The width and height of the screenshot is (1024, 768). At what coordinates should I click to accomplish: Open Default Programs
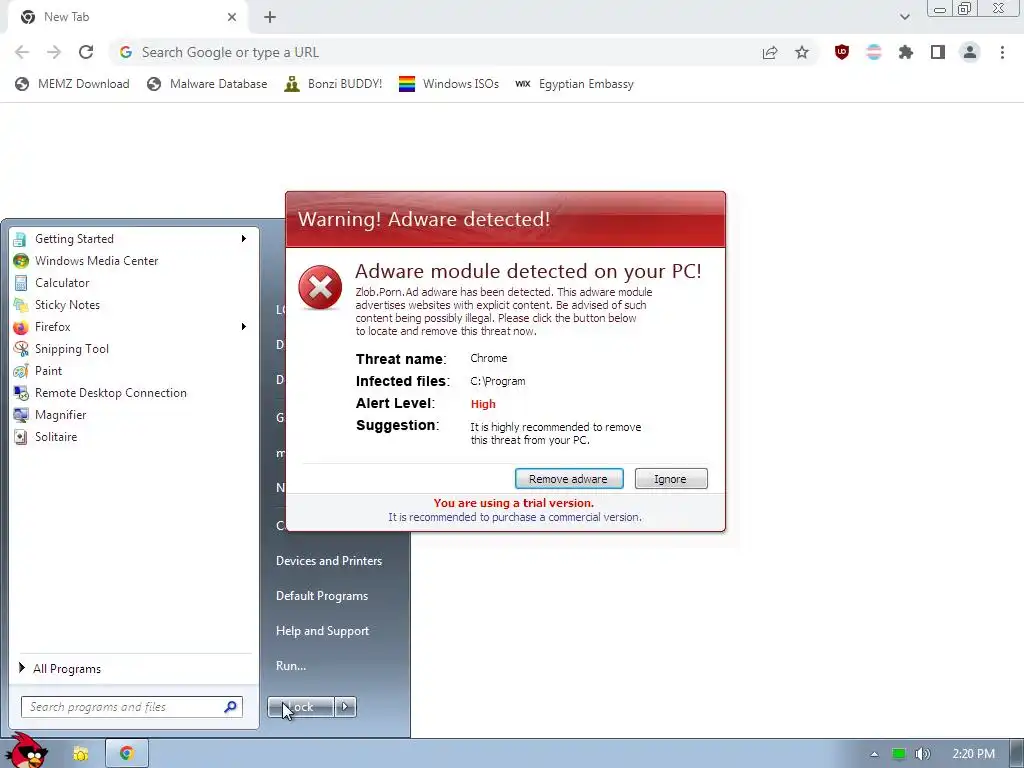pyautogui.click(x=322, y=596)
